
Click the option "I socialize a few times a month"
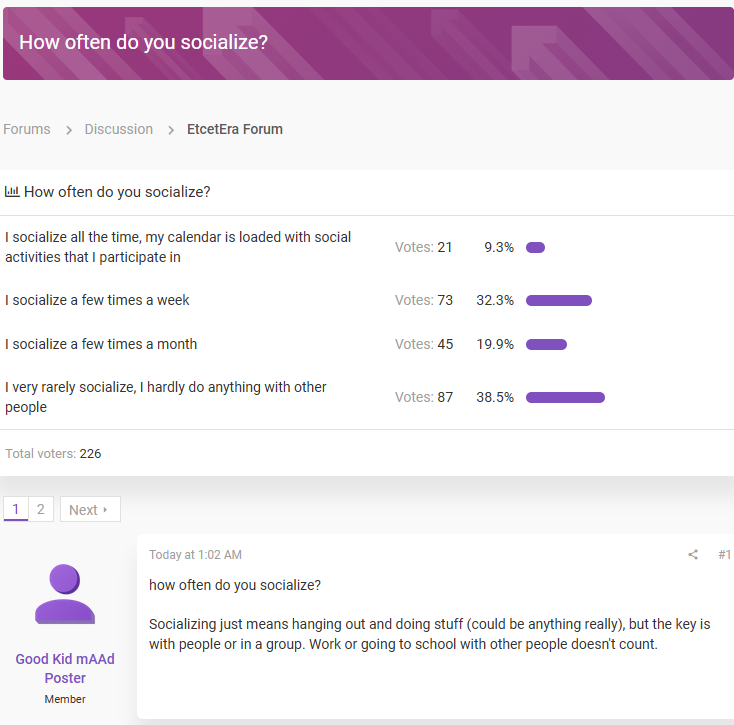[x=101, y=344]
